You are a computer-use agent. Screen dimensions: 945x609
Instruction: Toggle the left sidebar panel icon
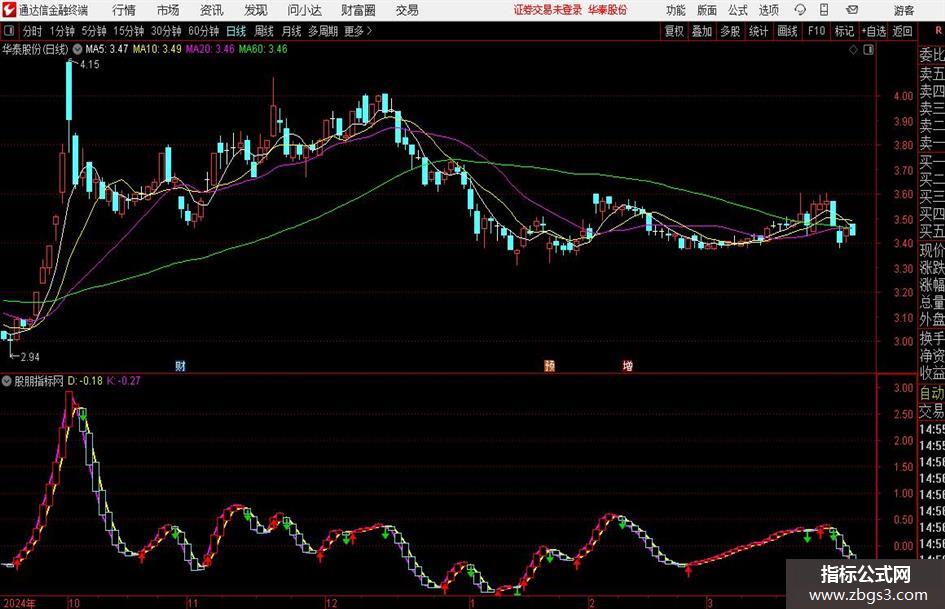tap(9, 31)
